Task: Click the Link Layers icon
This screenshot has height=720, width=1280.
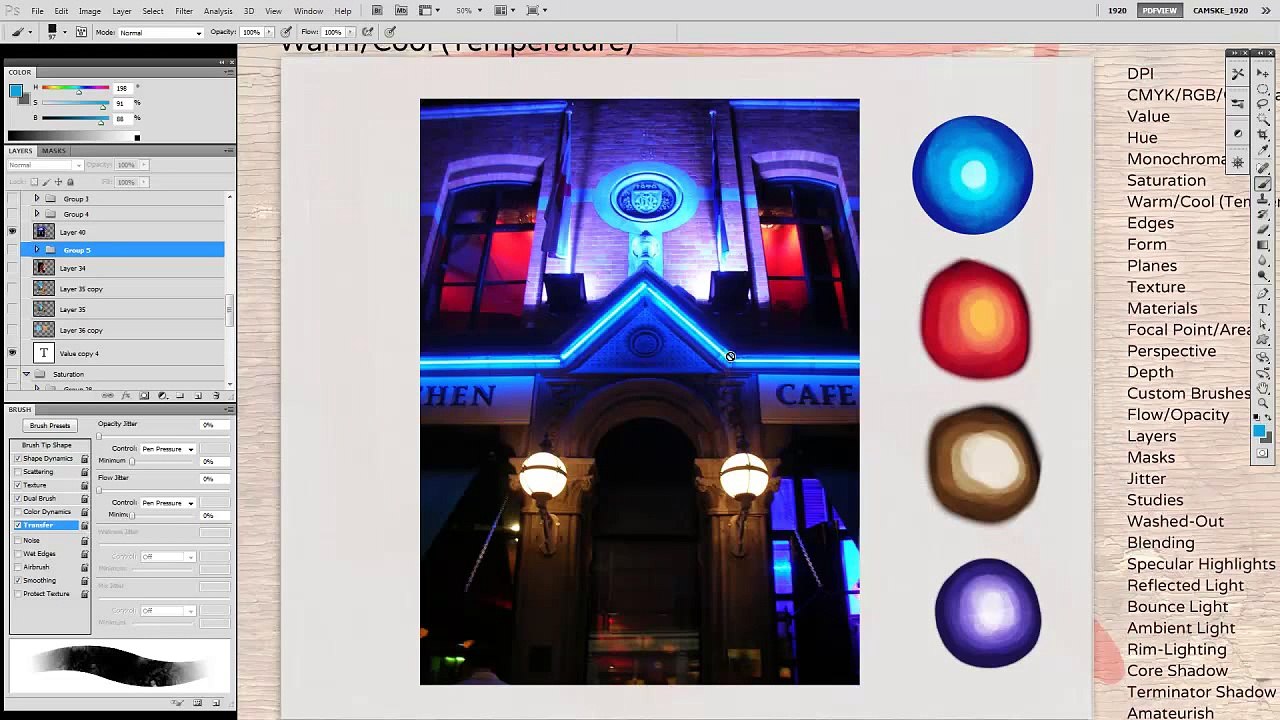Action: [x=109, y=396]
